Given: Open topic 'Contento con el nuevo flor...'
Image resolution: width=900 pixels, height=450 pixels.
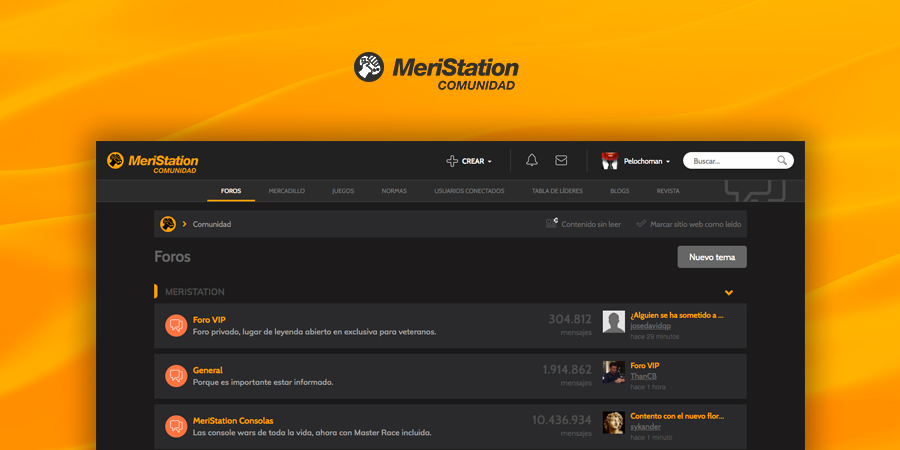Looking at the screenshot, I should click(677, 416).
